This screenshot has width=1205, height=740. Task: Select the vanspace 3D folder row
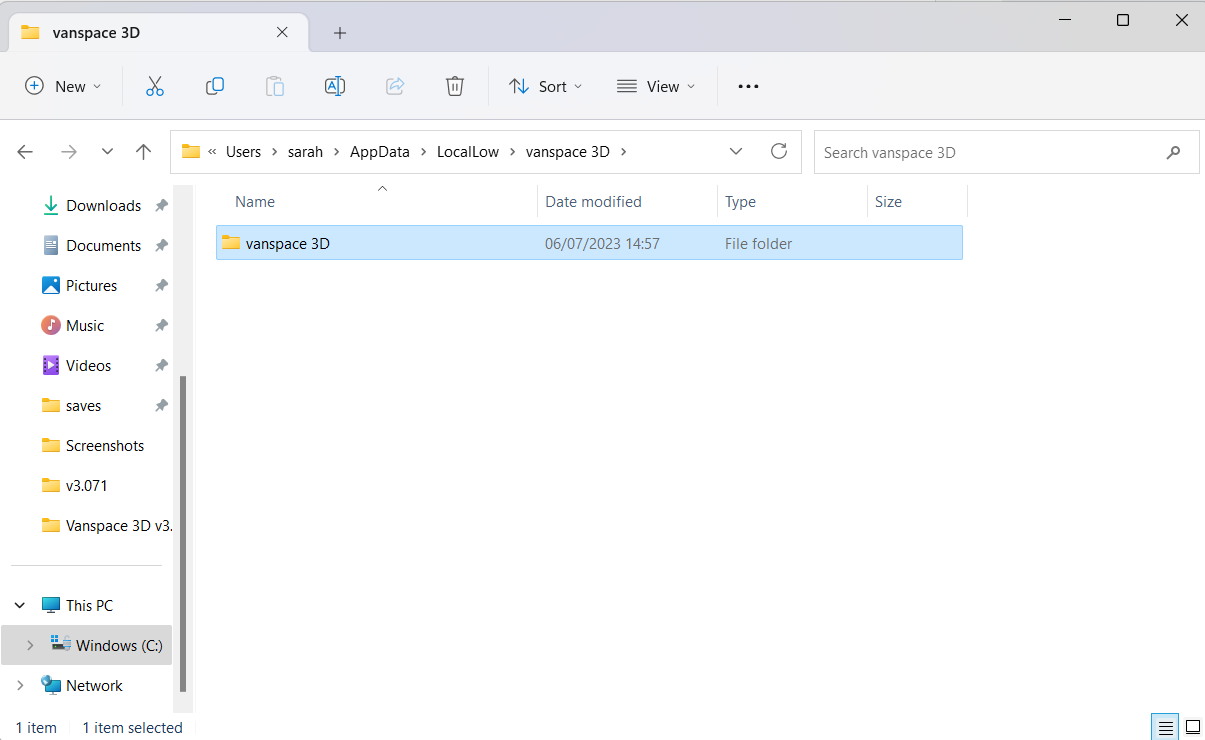[589, 243]
